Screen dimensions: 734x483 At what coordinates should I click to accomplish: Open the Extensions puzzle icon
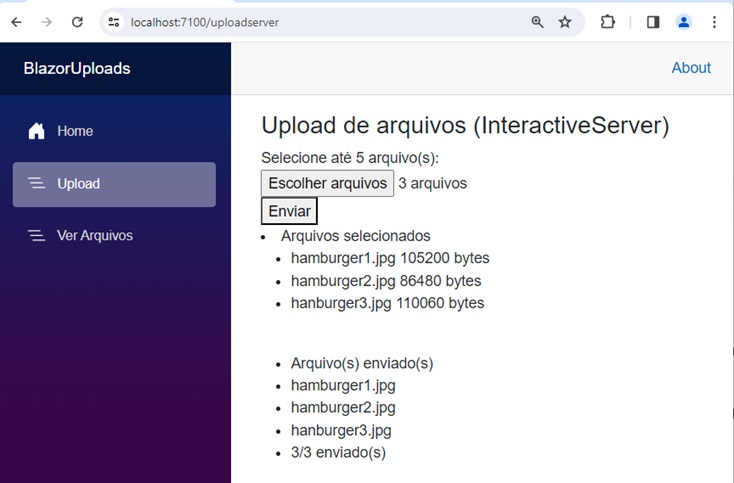(x=608, y=22)
